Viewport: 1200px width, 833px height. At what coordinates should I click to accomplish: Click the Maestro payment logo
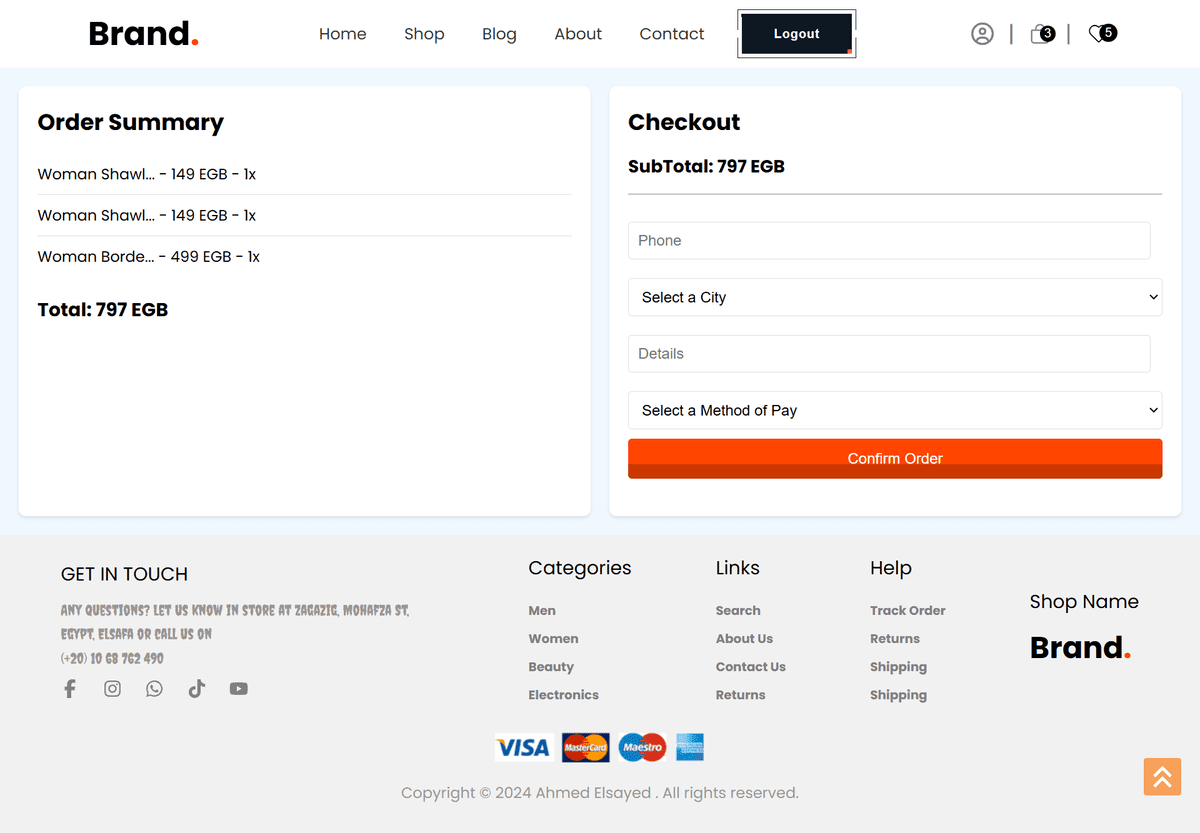[642, 747]
